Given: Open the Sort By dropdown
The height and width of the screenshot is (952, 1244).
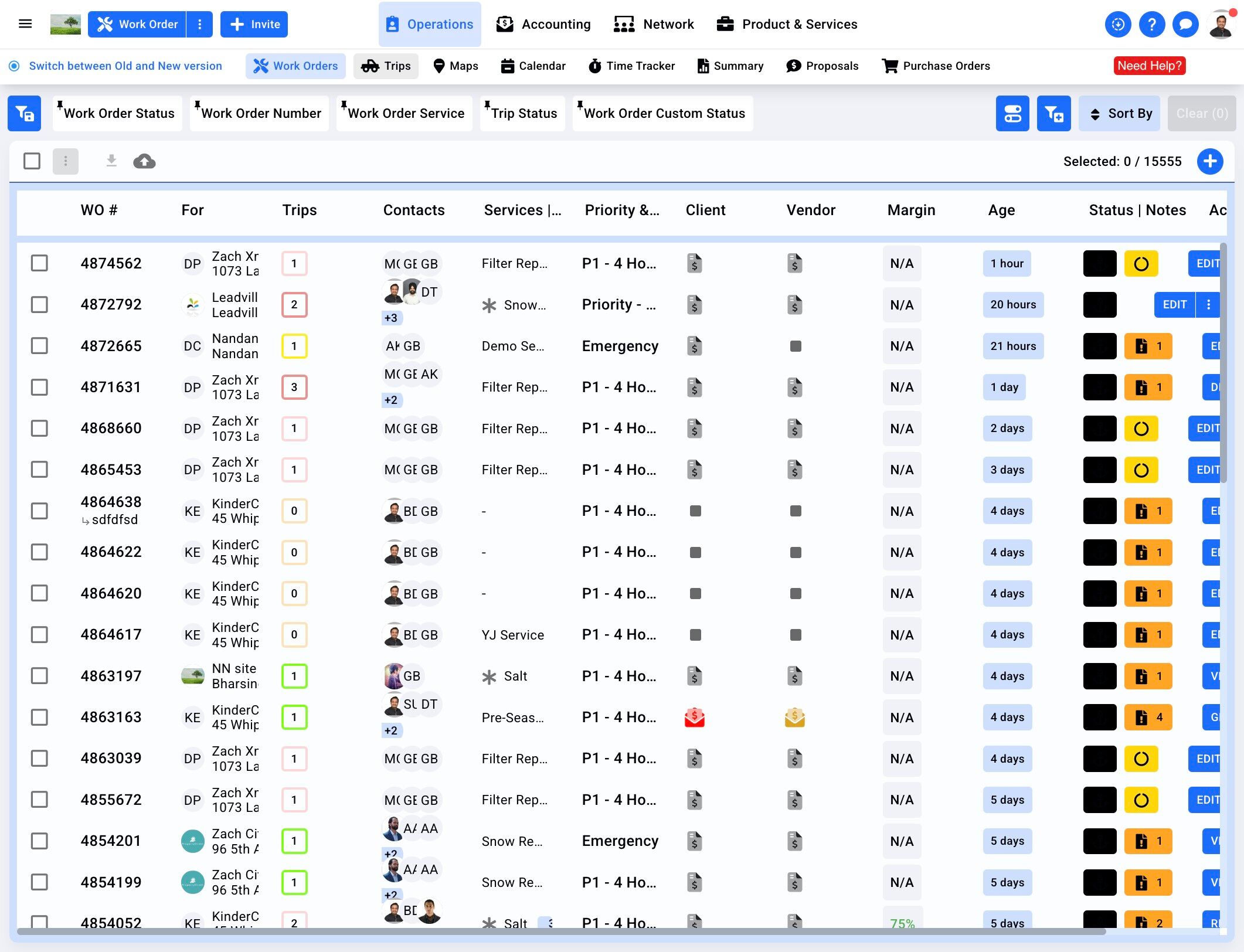Looking at the screenshot, I should click(x=1119, y=113).
